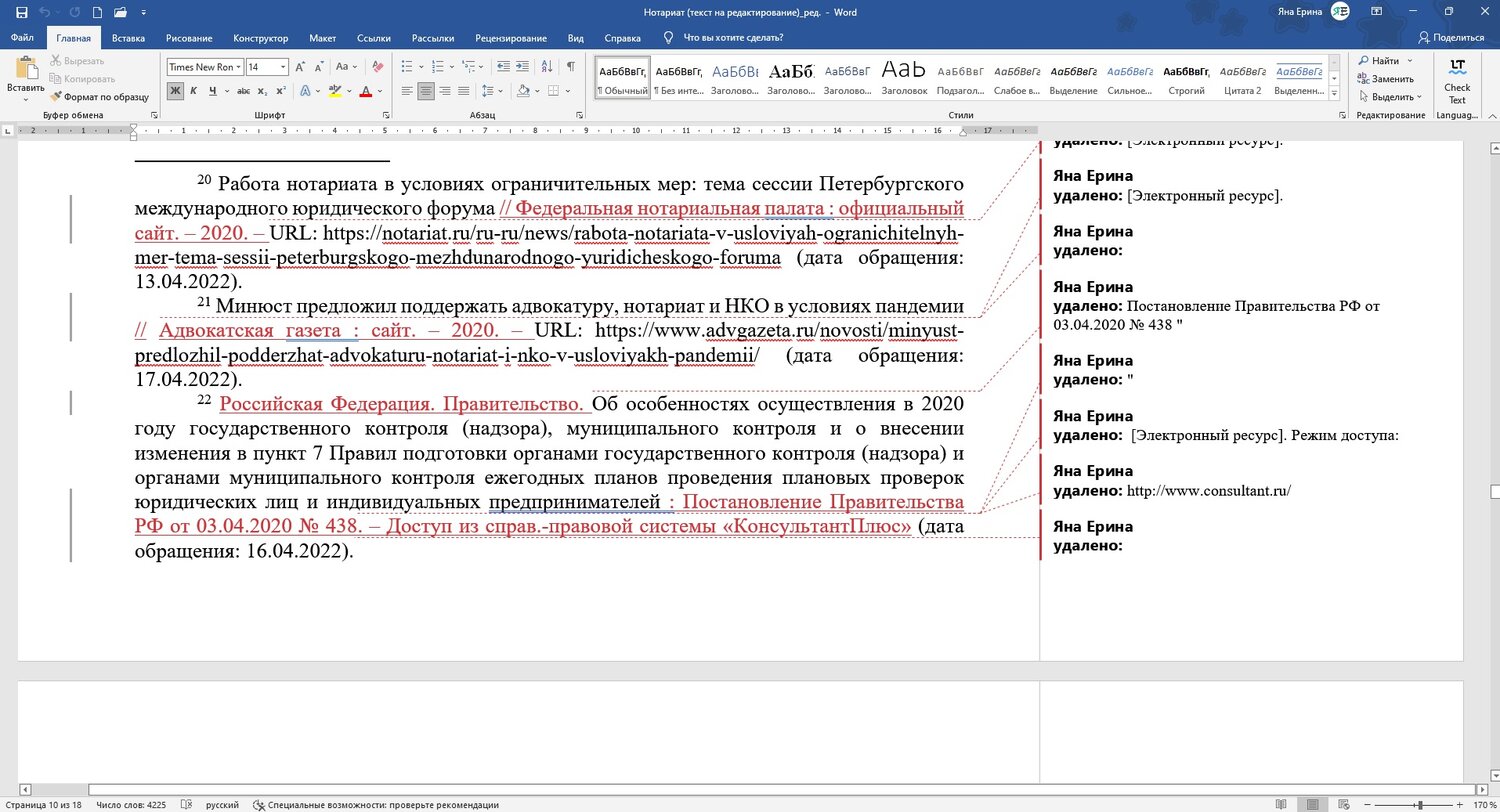The height and width of the screenshot is (812, 1500).
Task: Expand the bullets list dropdown arrow
Action: 421,66
